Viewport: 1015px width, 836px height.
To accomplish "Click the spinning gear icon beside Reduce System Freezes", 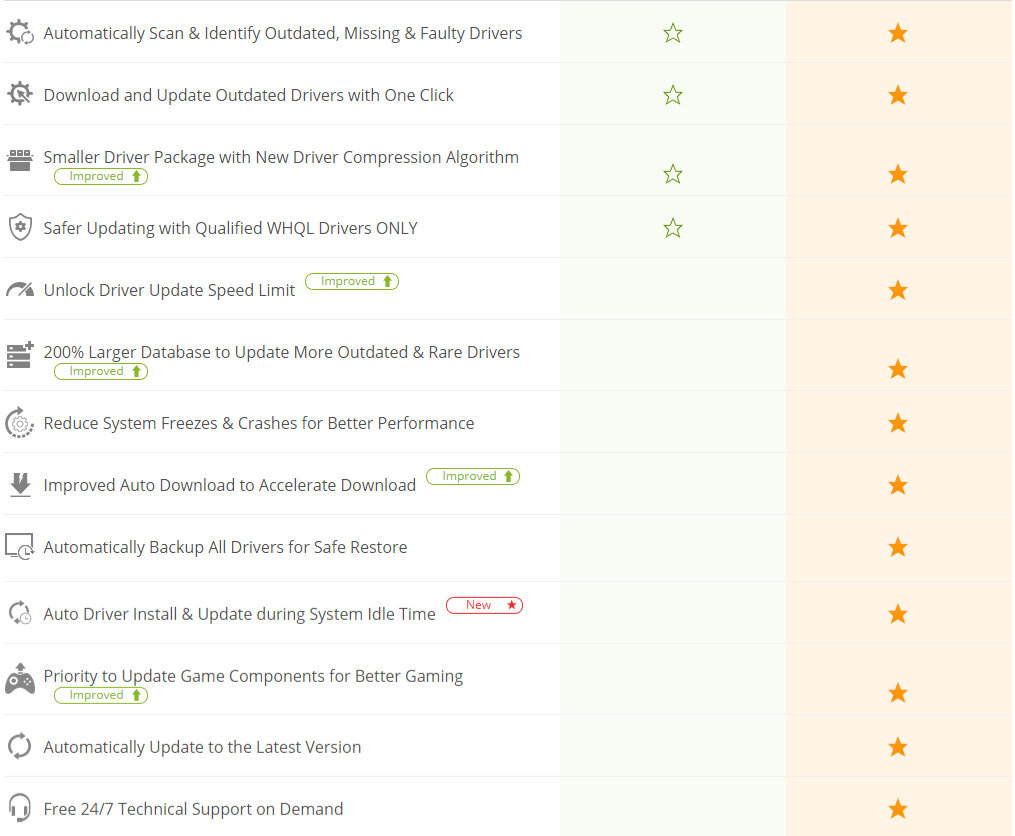I will (x=20, y=423).
